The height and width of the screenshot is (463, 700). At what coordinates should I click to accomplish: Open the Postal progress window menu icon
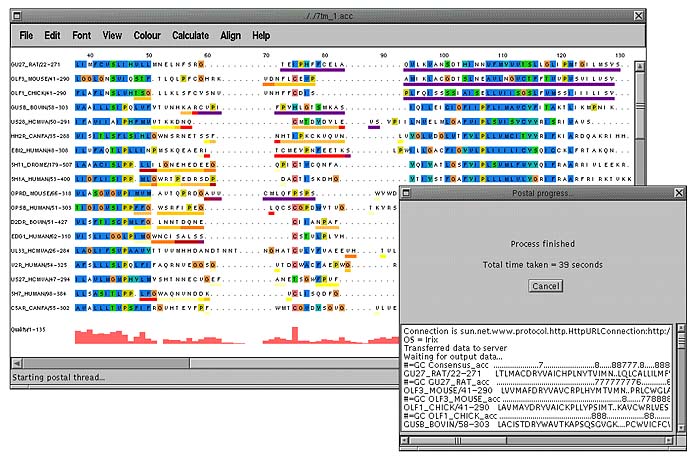pos(407,192)
